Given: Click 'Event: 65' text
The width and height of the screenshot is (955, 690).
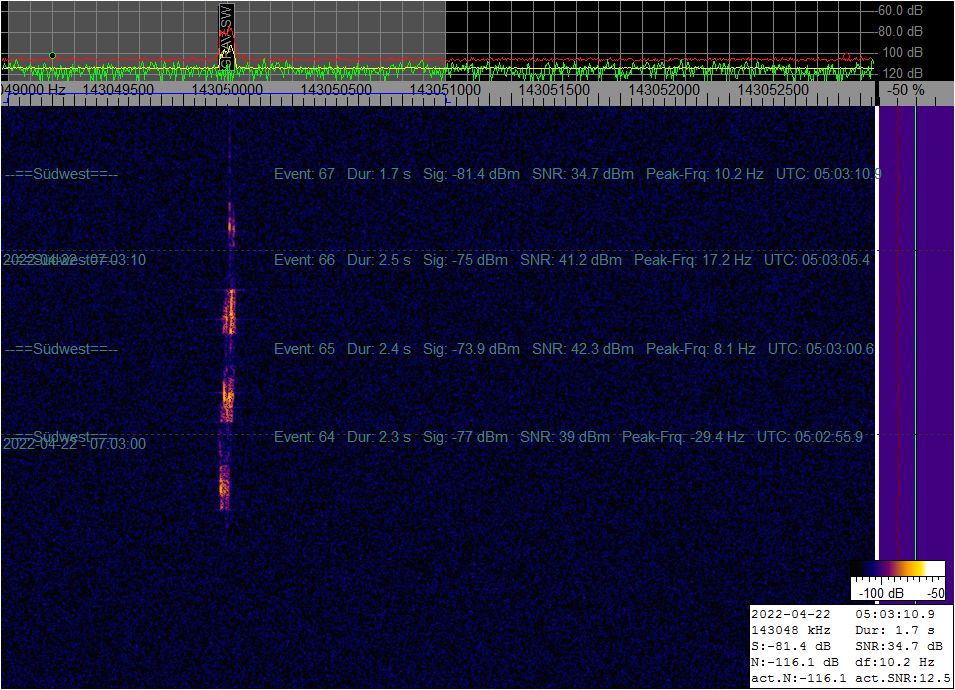Looking at the screenshot, I should (x=304, y=349).
